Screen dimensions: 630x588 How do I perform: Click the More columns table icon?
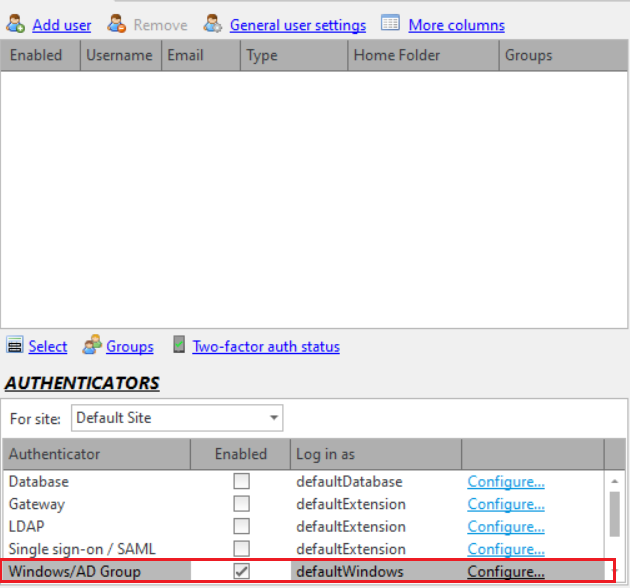pos(390,24)
